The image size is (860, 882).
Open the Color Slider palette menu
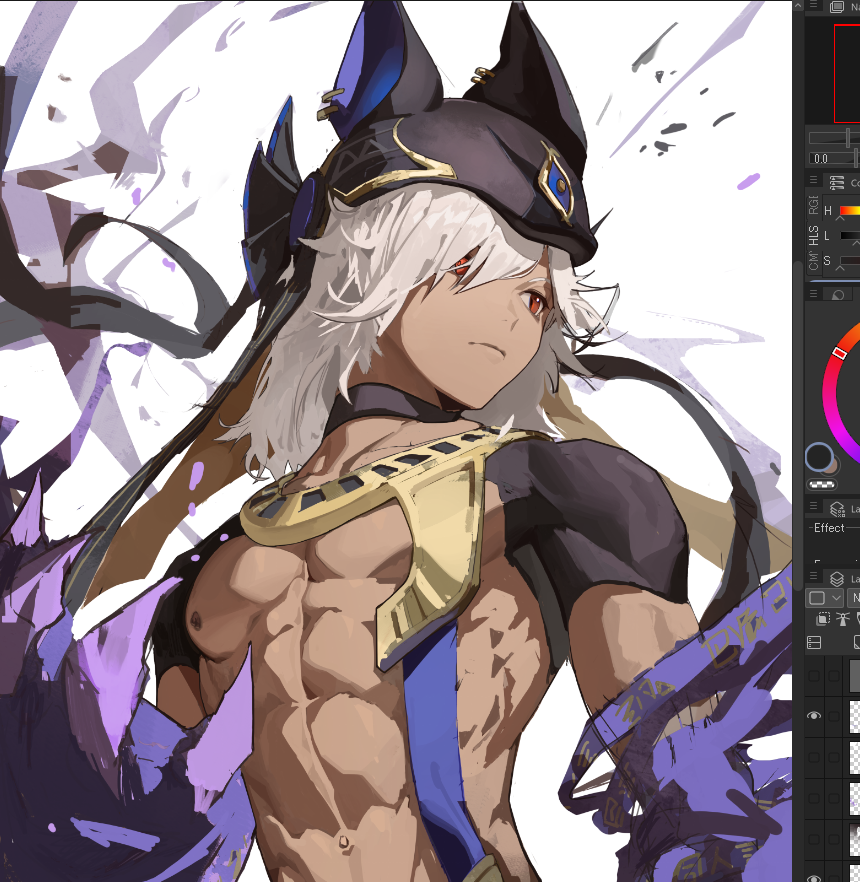(x=813, y=180)
